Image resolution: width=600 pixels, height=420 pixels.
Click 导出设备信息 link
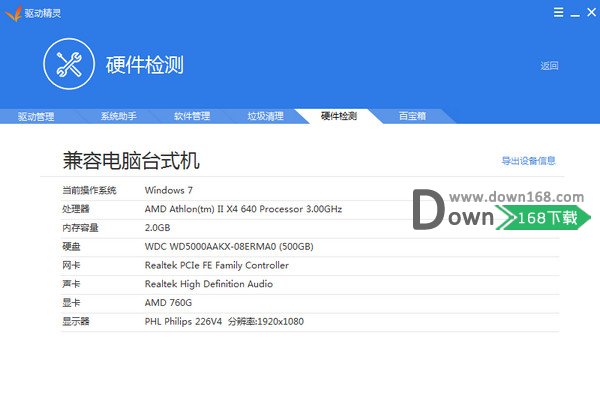pos(528,161)
